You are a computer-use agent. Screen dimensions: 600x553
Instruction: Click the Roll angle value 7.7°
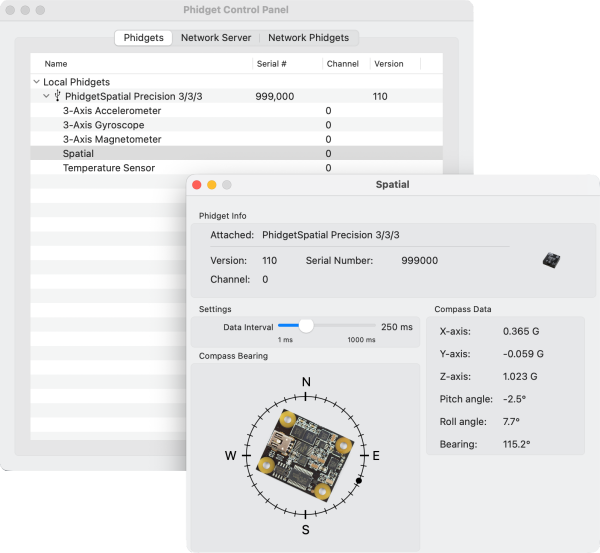click(x=511, y=422)
